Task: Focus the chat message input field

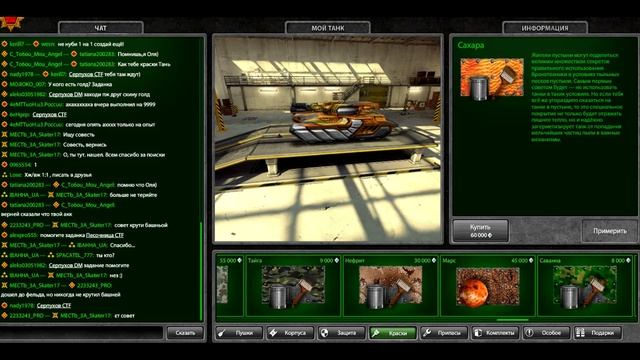Action: coord(81,333)
